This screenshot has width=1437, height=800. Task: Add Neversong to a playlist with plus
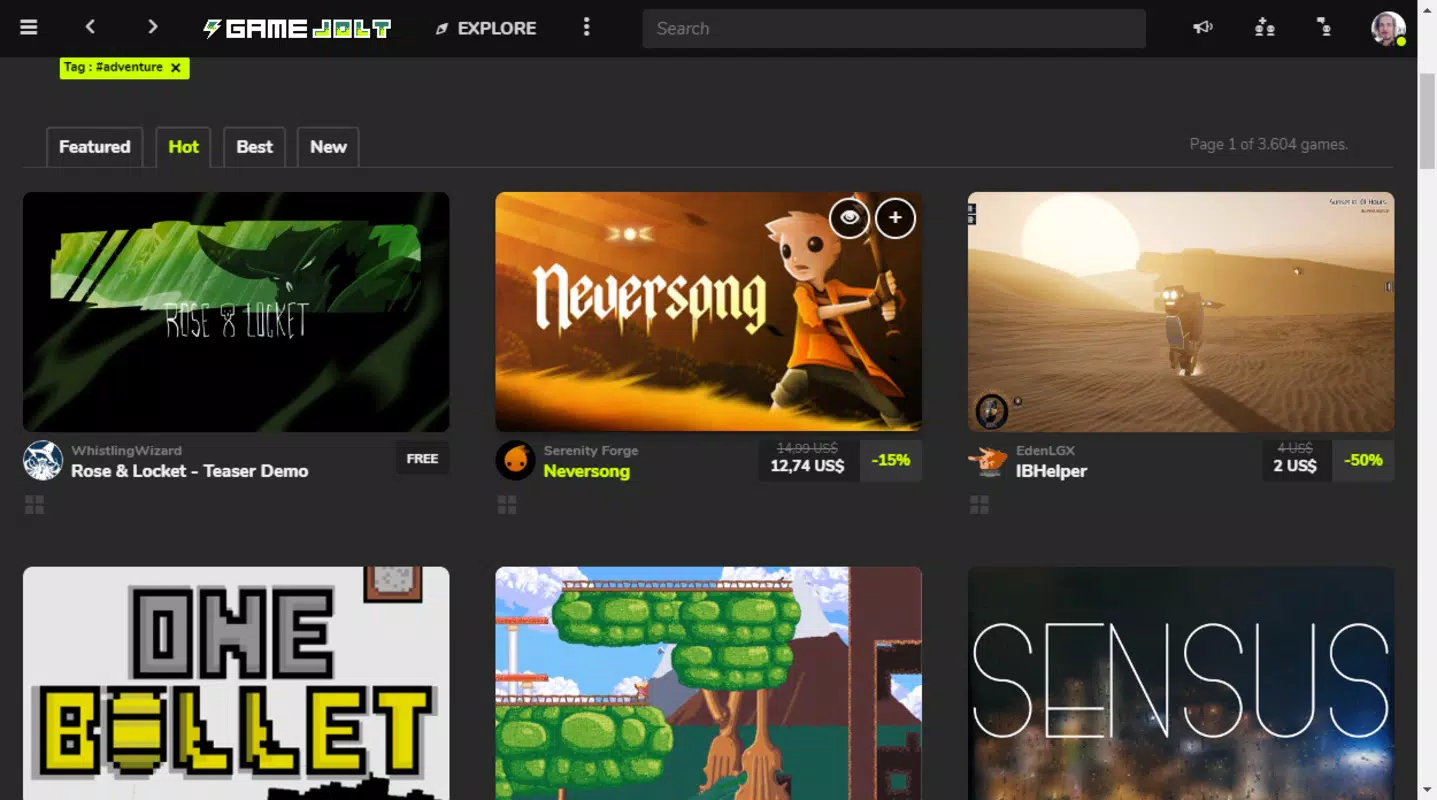pos(895,218)
